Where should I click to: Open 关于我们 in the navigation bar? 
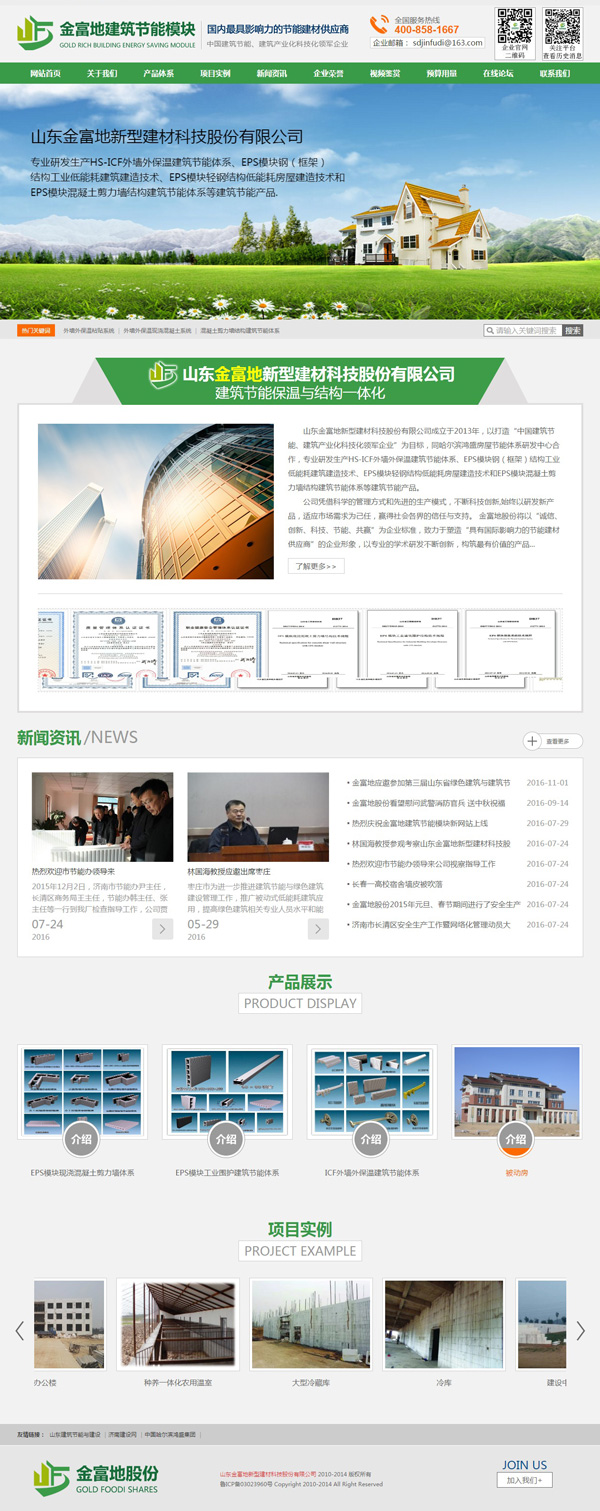pyautogui.click(x=102, y=73)
